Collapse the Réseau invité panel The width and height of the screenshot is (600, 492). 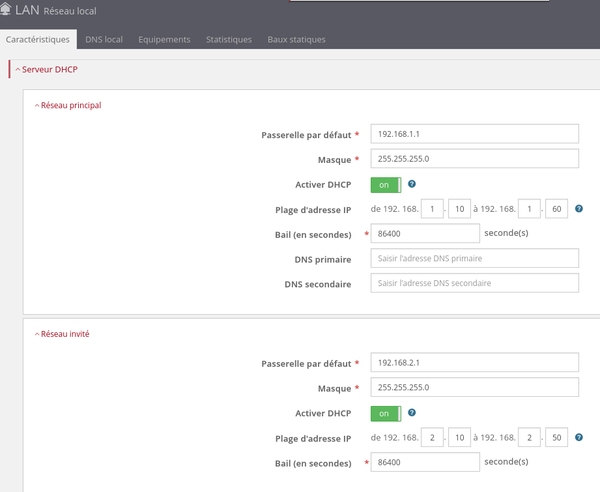[64, 333]
